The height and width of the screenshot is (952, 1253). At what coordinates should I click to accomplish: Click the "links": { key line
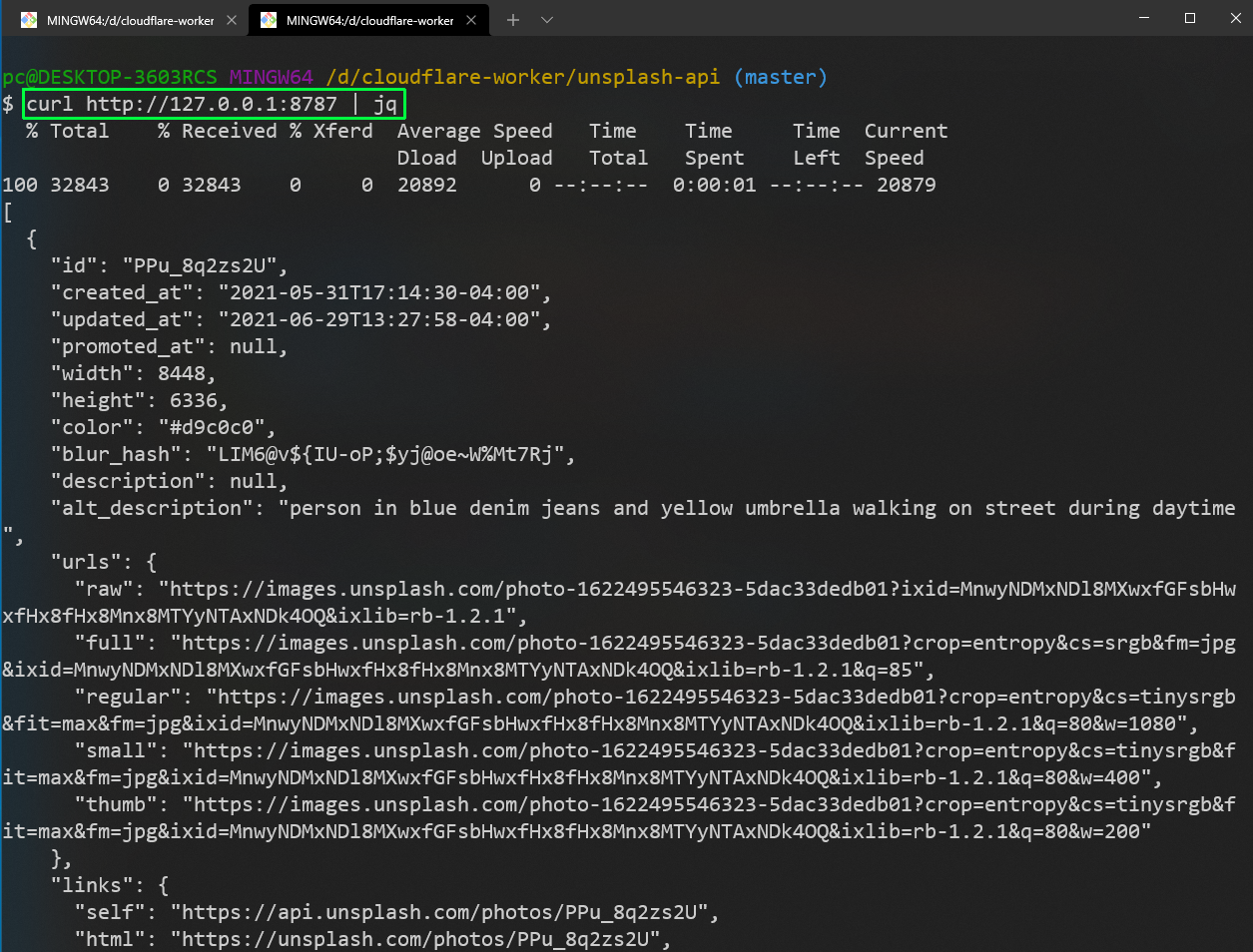point(110,885)
